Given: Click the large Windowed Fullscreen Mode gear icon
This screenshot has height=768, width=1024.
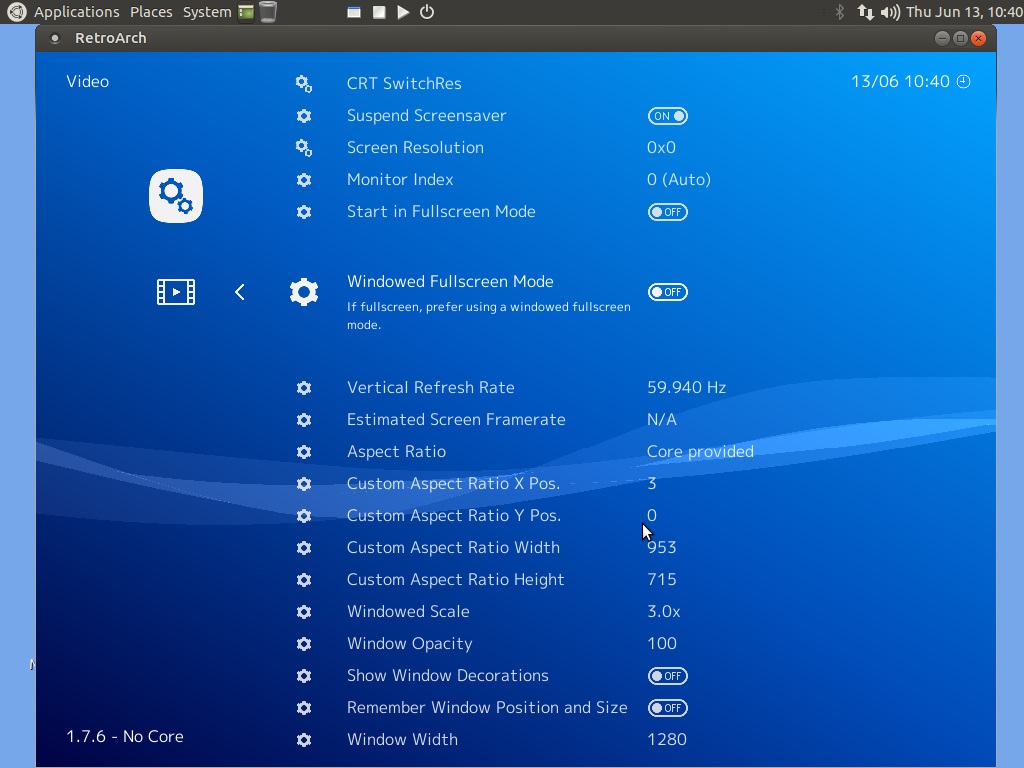Looking at the screenshot, I should pos(304,292).
